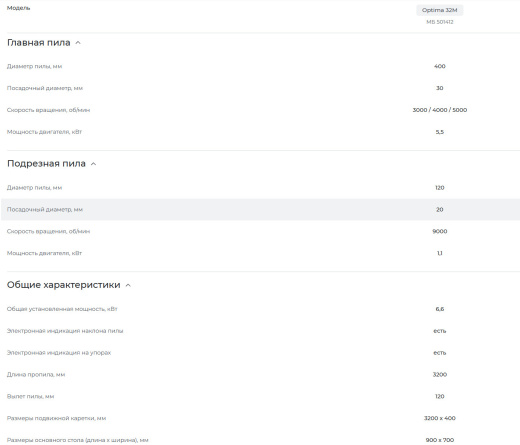Click the Optima 32M model badge
Viewport: 520px width, 445px height.
439,10
